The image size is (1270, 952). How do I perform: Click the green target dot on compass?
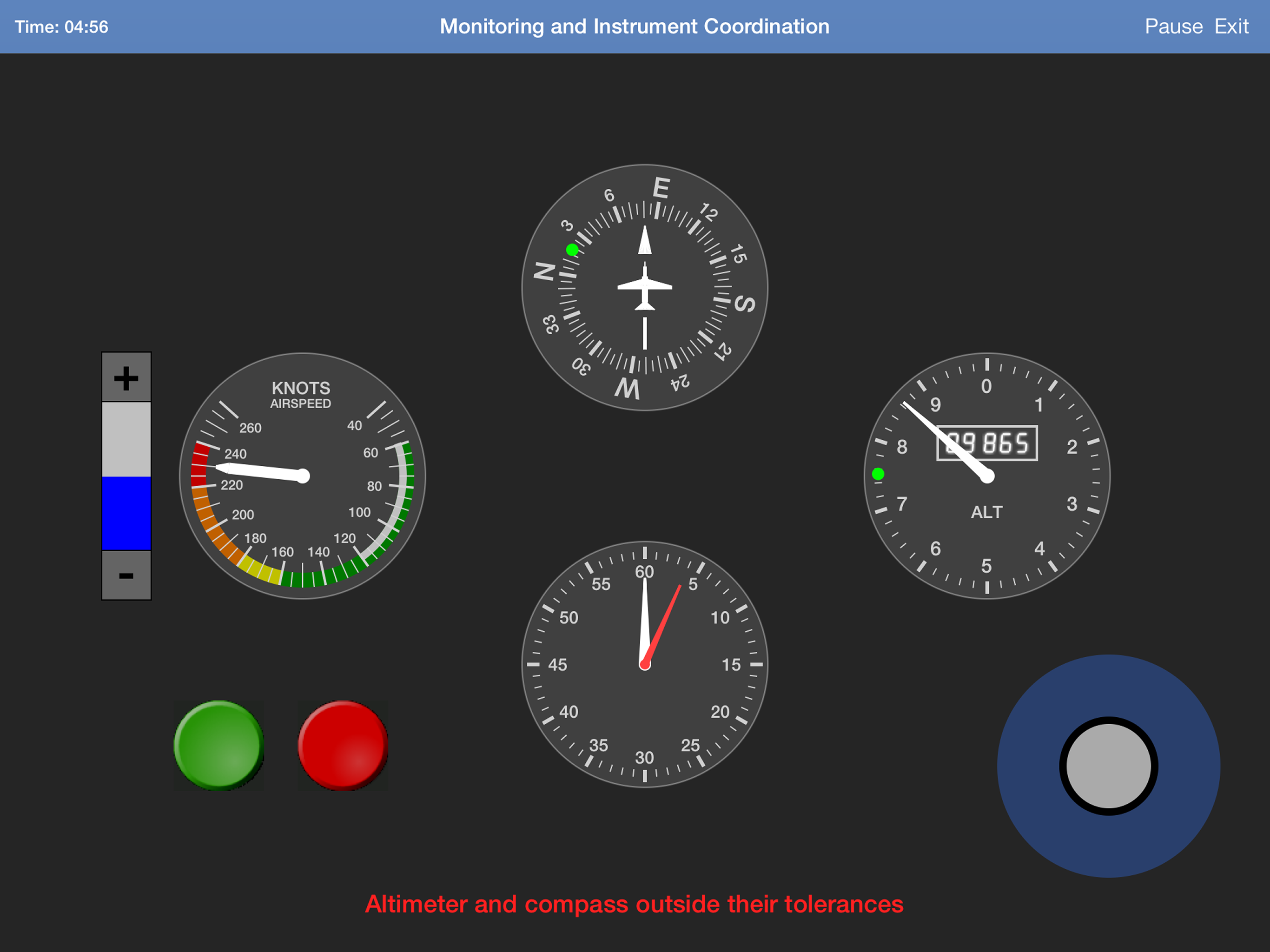[x=572, y=250]
